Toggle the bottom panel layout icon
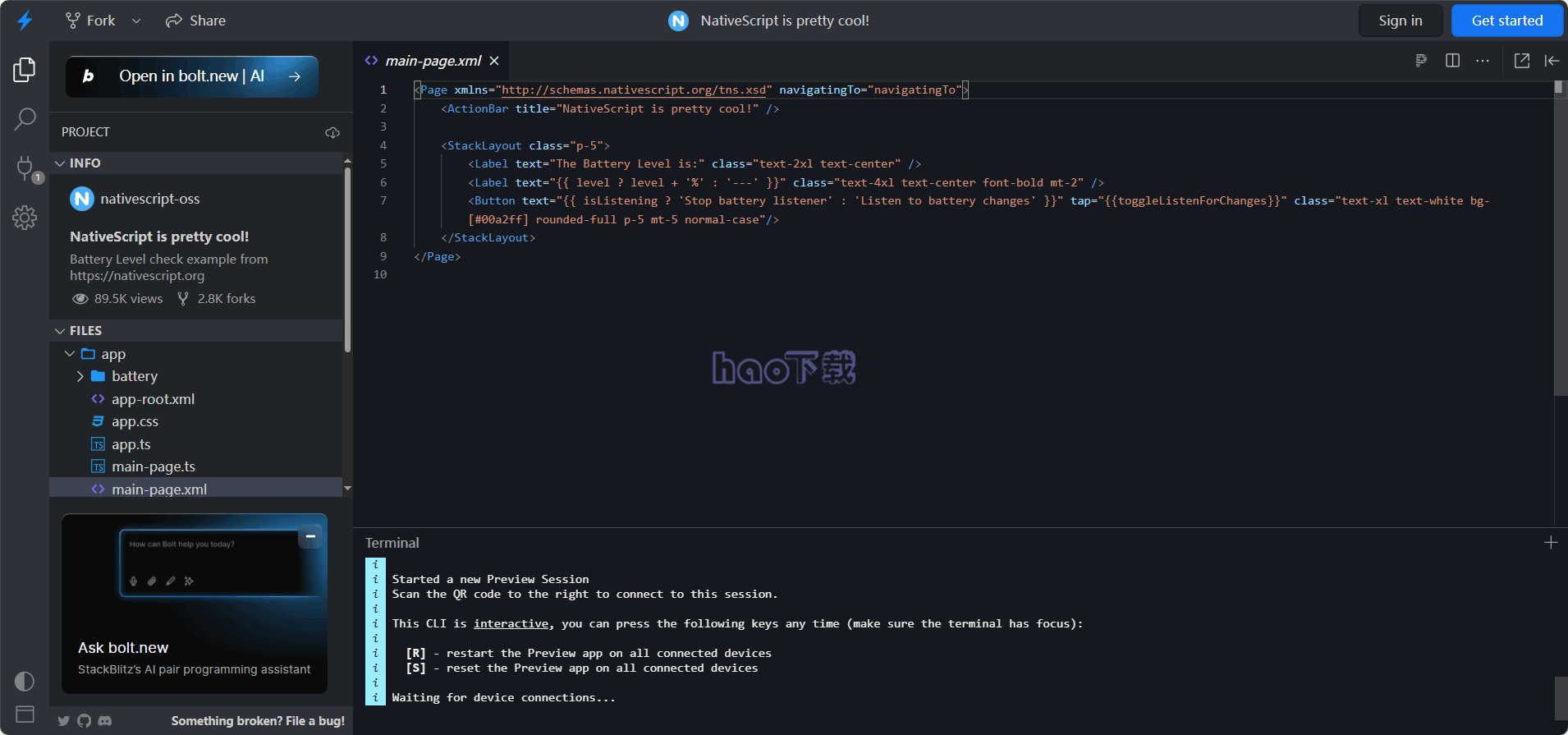Screen dimensions: 1568x735 (25, 714)
